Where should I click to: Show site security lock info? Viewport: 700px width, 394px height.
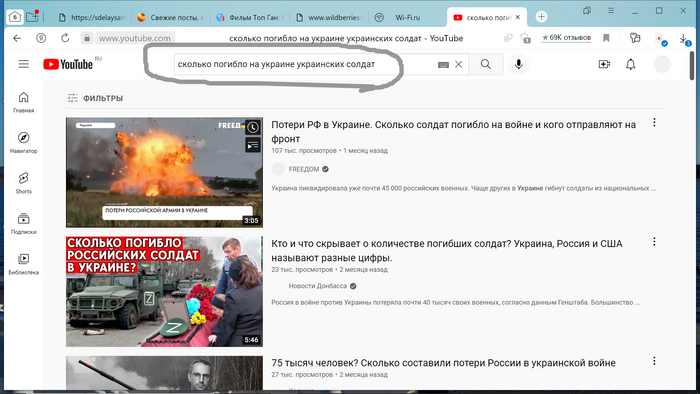pos(87,38)
